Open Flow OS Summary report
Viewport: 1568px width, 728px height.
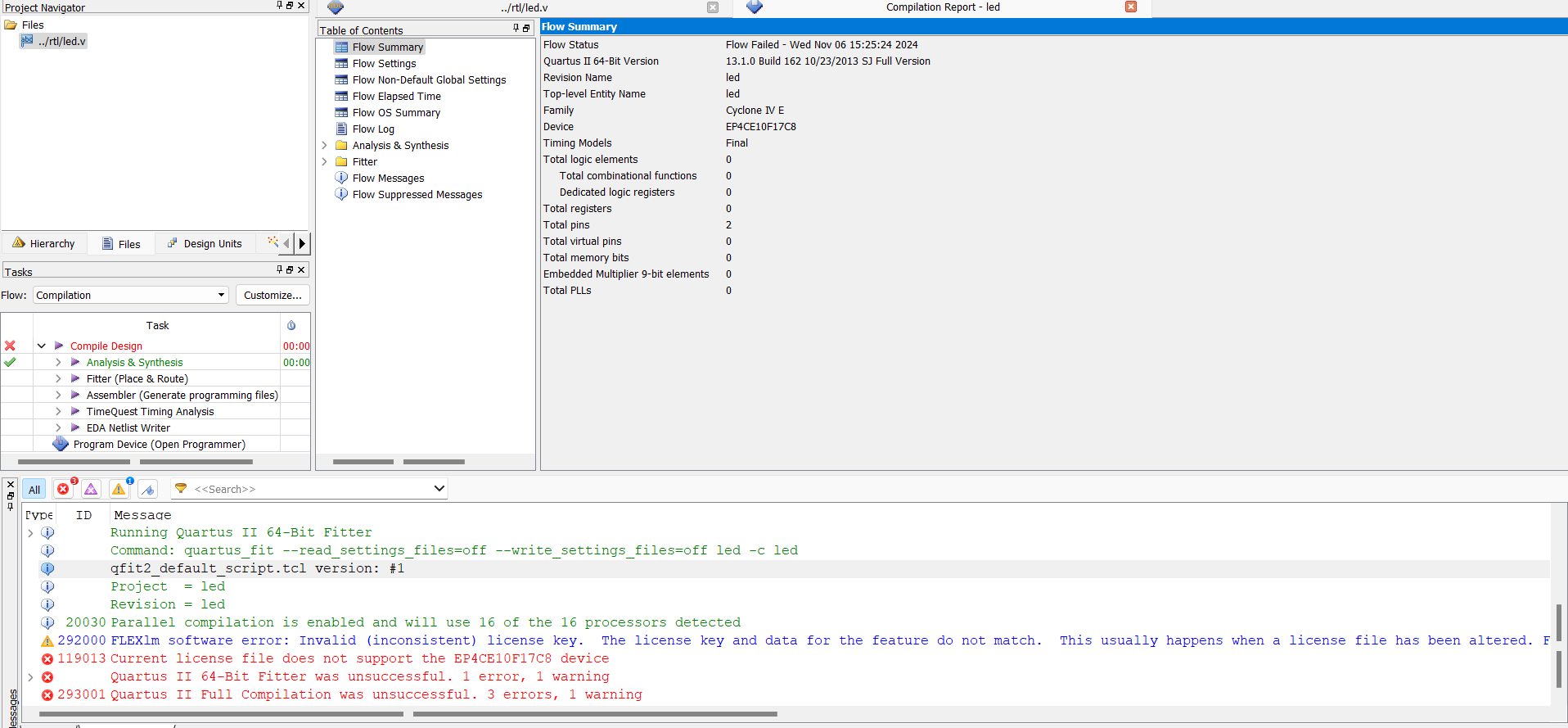[x=396, y=112]
